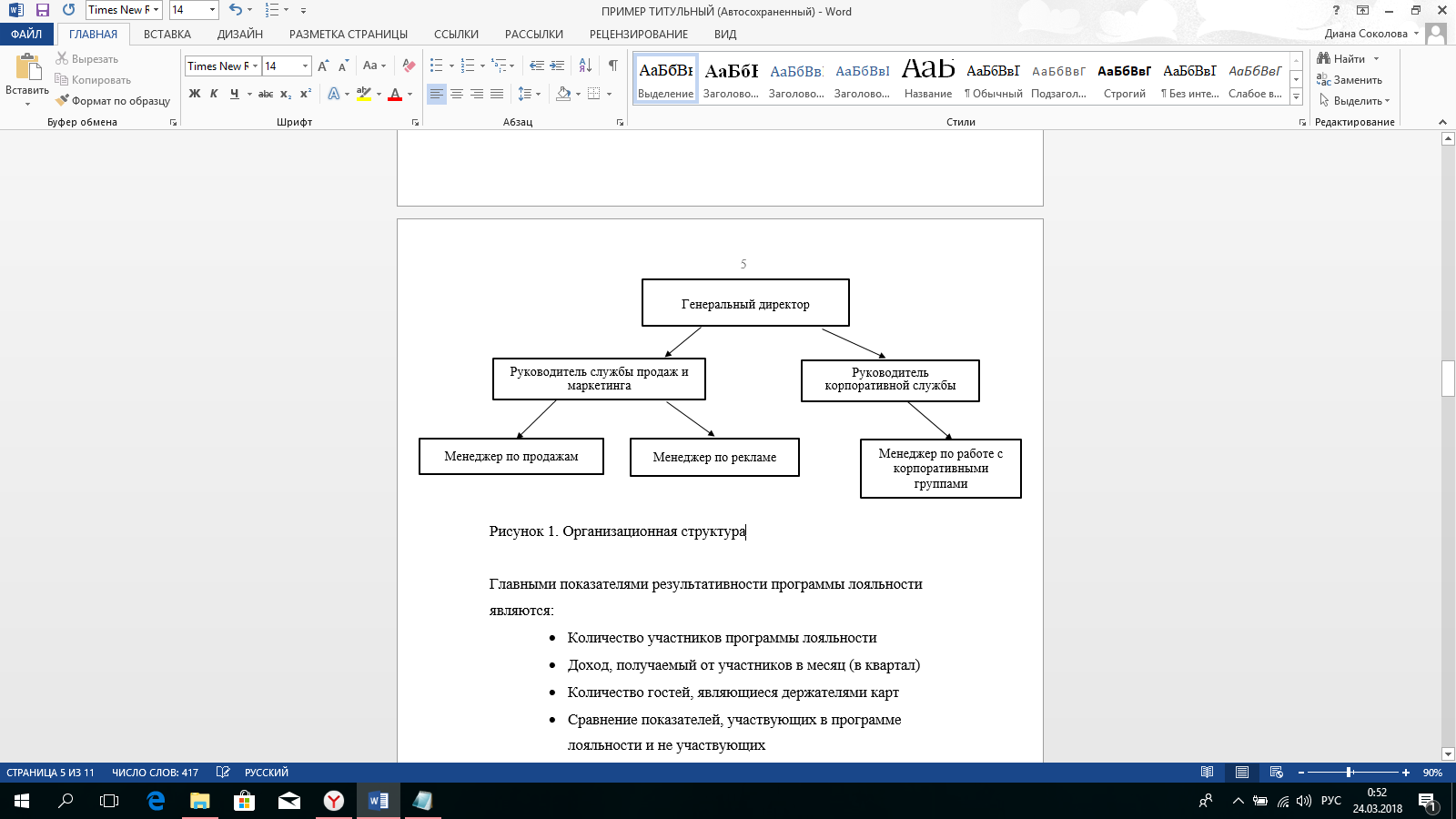Expand the font name dropdown

click(x=256, y=66)
